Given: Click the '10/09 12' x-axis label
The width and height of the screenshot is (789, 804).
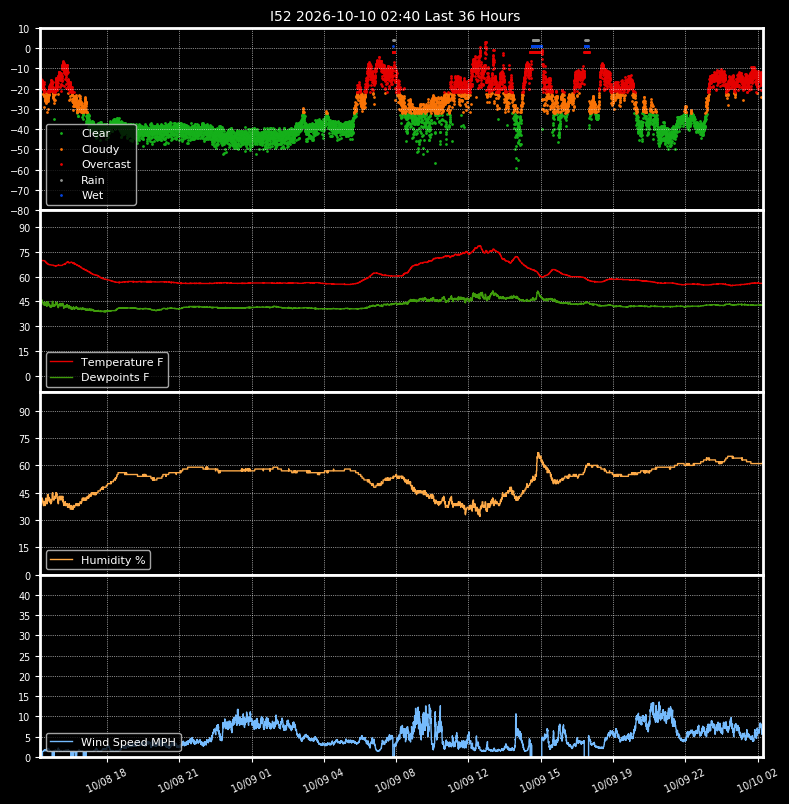Looking at the screenshot, I should point(468,780).
